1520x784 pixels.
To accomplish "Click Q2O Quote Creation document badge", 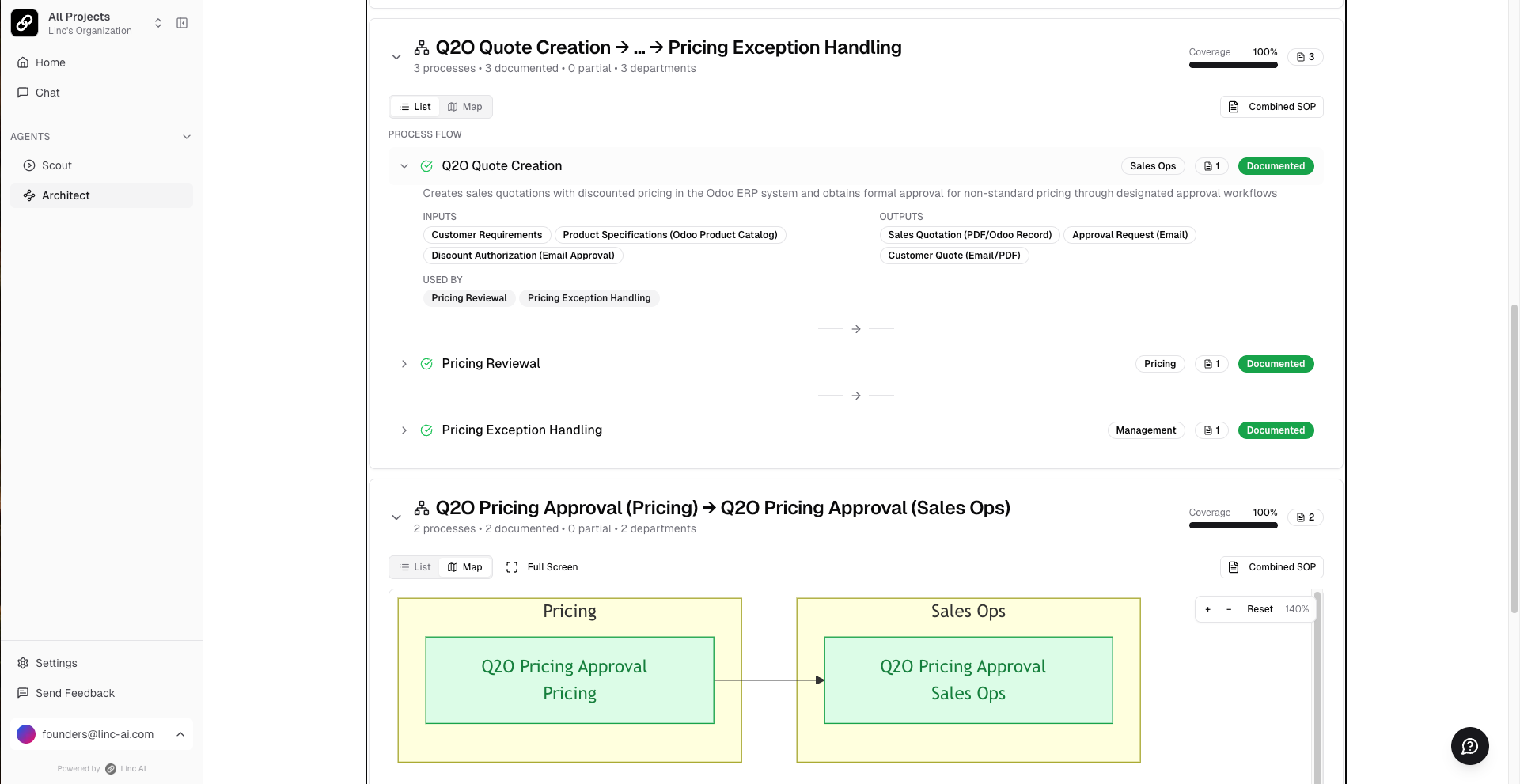I will pyautogui.click(x=1211, y=166).
